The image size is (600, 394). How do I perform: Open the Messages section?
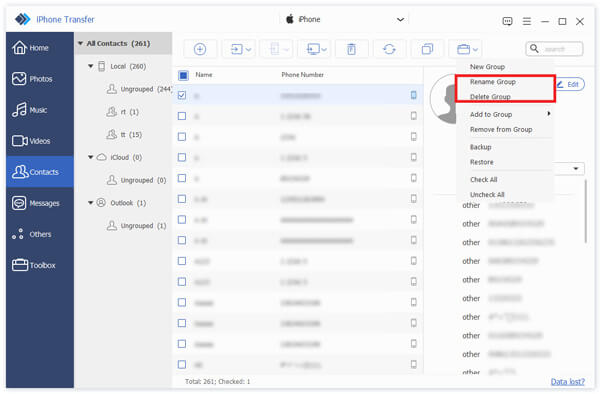39,203
